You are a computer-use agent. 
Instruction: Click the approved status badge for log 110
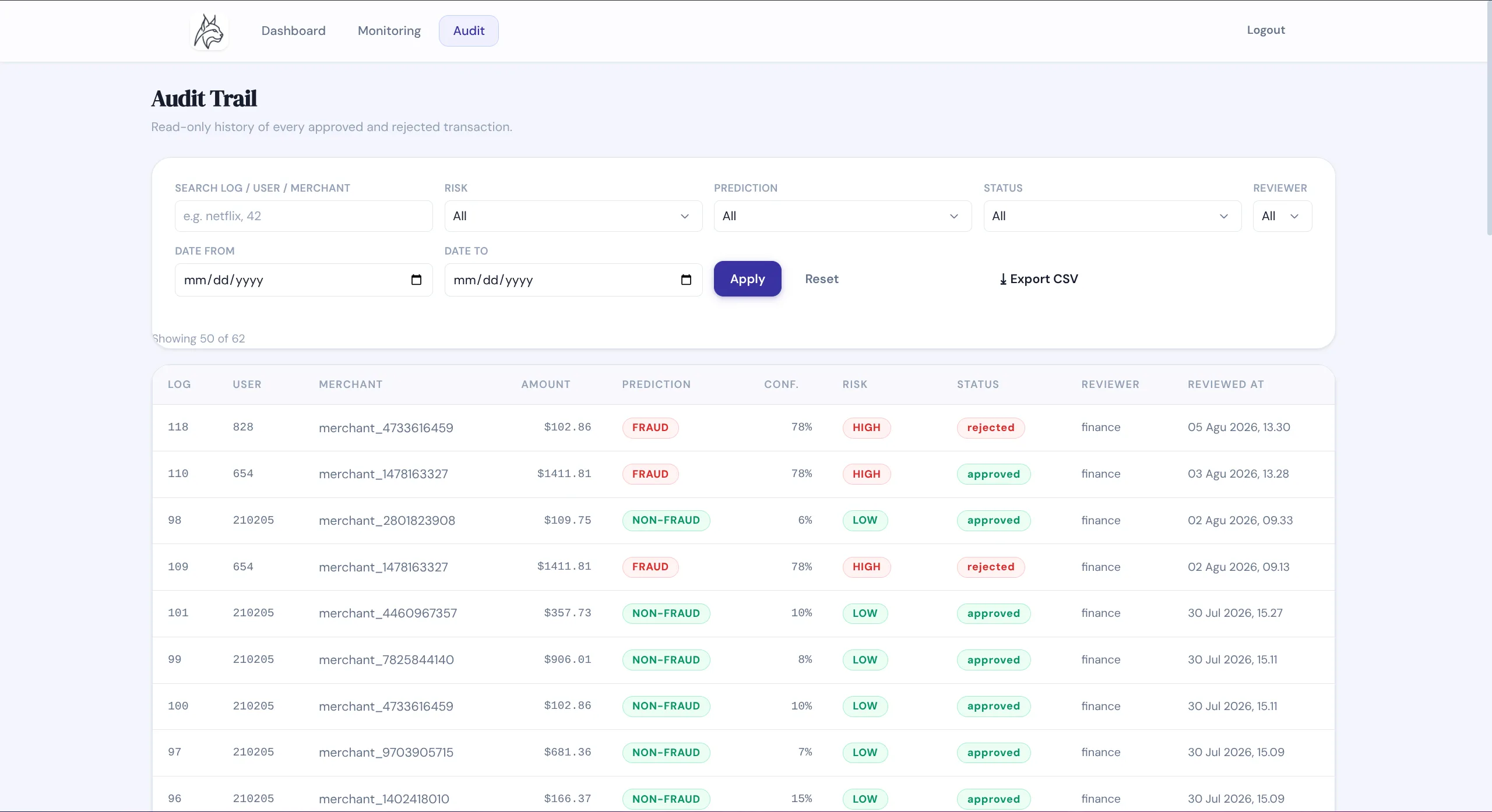point(993,474)
